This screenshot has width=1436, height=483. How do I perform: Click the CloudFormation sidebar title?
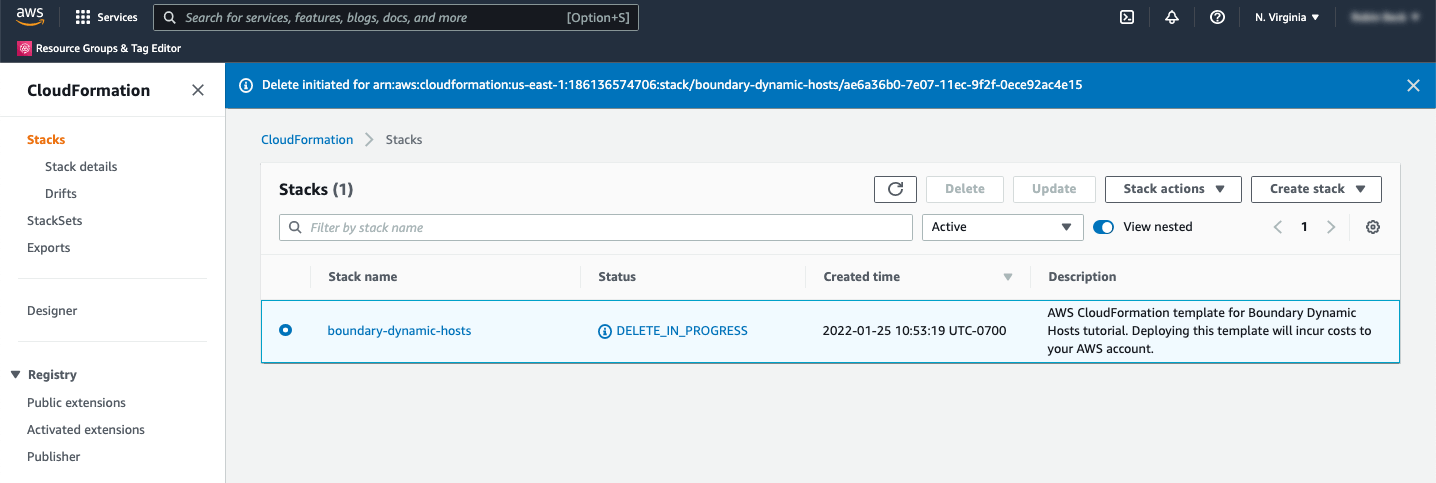[x=89, y=90]
